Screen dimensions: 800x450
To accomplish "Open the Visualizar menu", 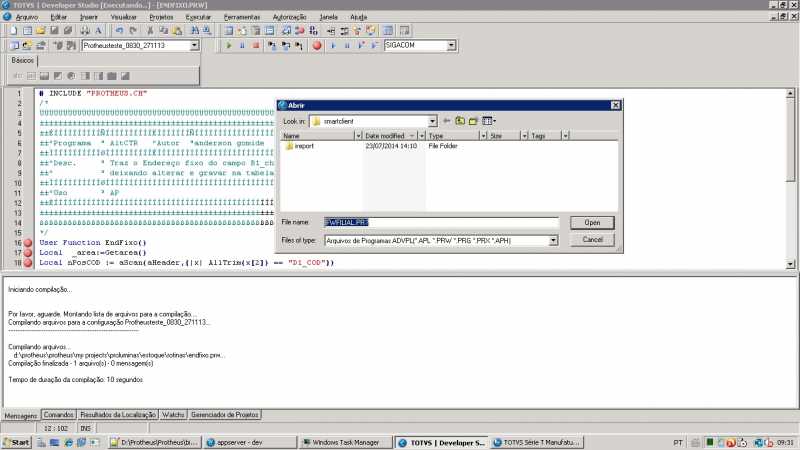I will (123, 17).
